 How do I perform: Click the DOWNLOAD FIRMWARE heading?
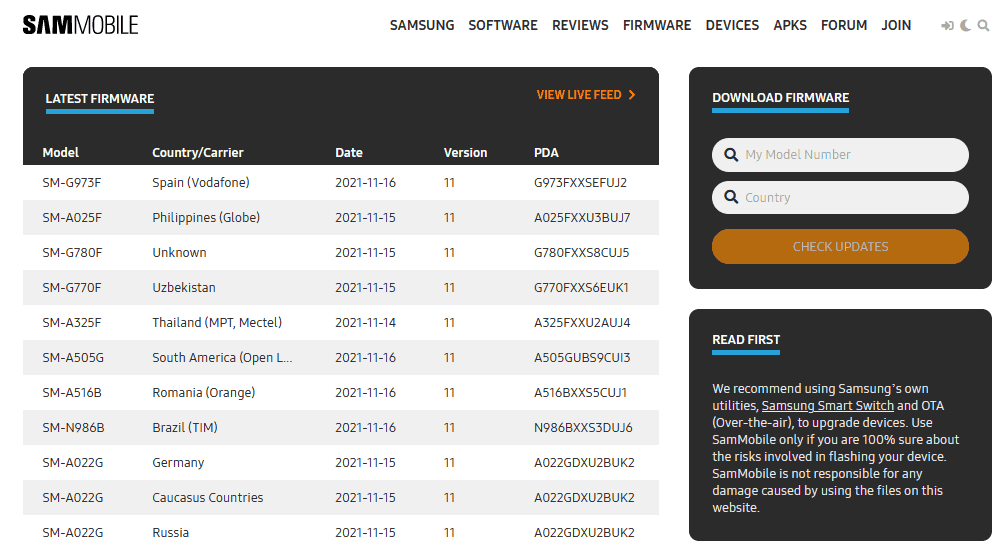[x=780, y=97]
